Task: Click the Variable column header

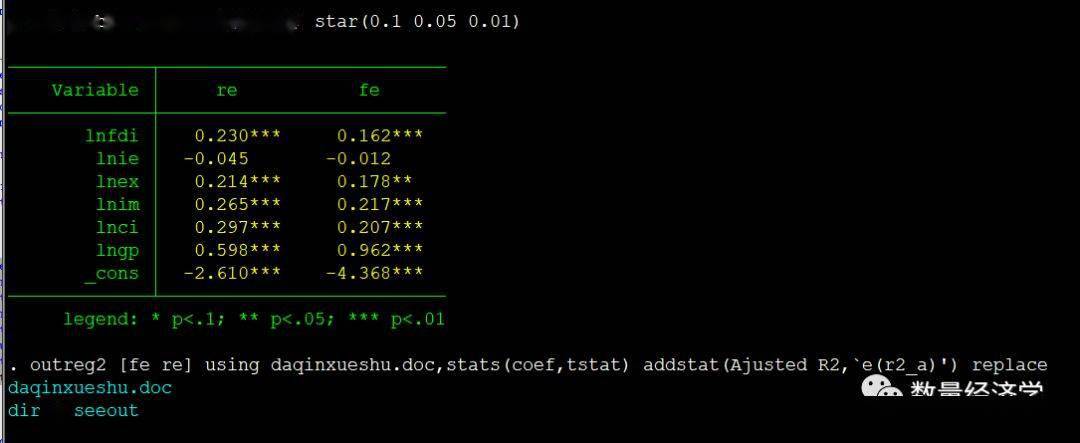Action: (95, 90)
